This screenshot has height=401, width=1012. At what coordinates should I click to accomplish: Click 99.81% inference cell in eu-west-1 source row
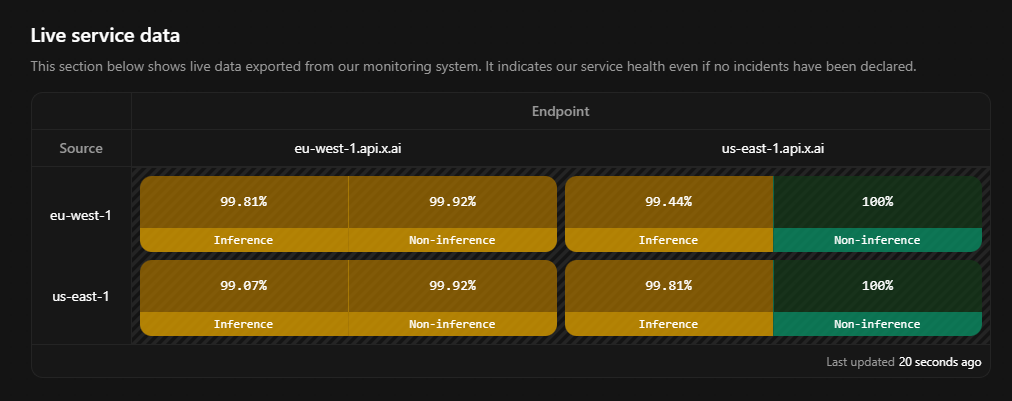[244, 201]
